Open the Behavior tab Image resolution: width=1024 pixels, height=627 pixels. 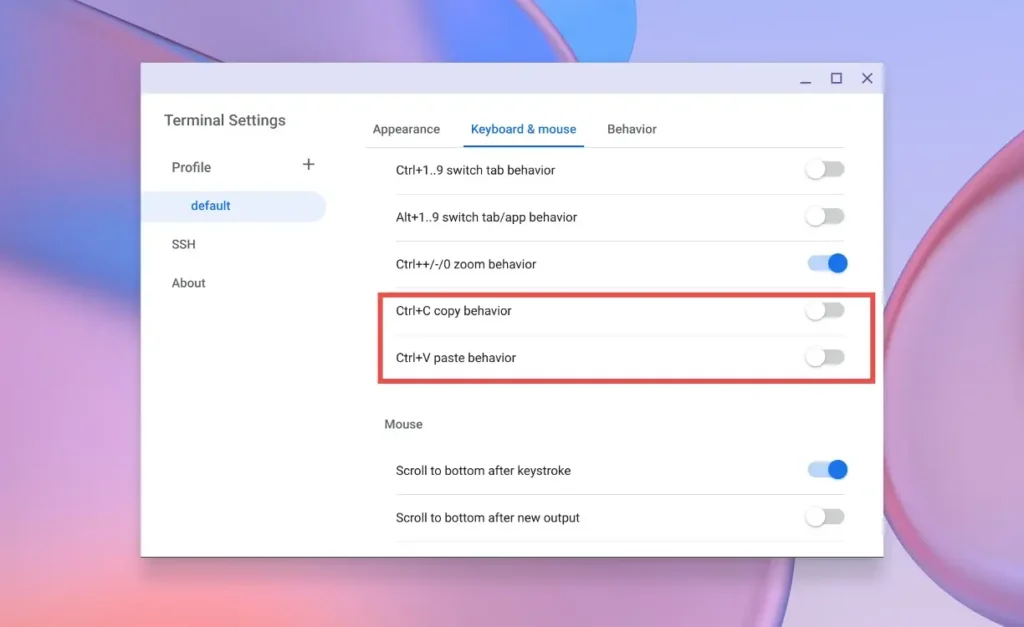click(x=632, y=129)
